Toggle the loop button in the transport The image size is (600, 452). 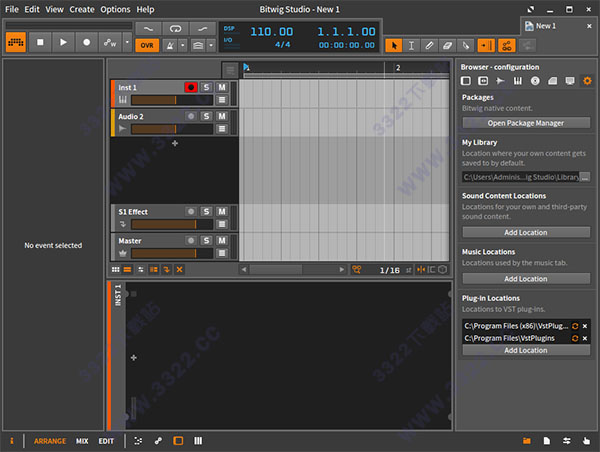coord(175,29)
